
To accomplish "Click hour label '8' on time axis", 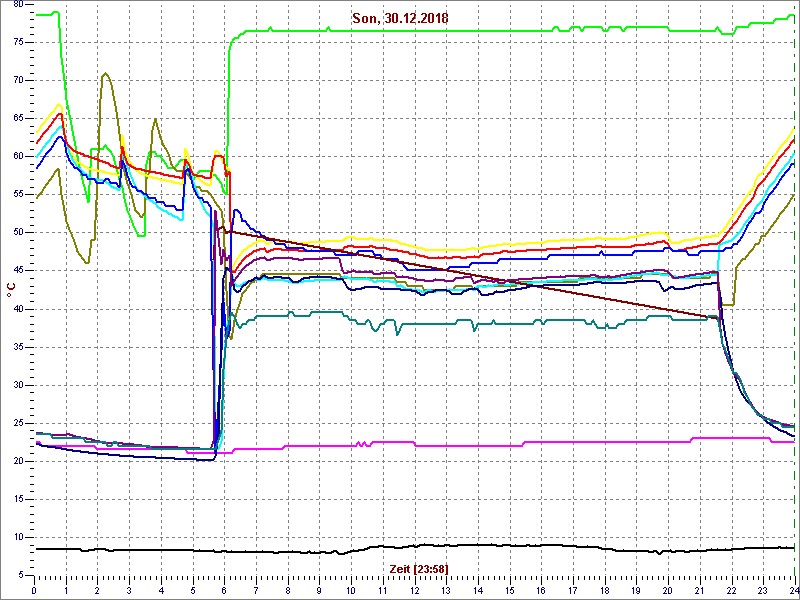I will [288, 590].
